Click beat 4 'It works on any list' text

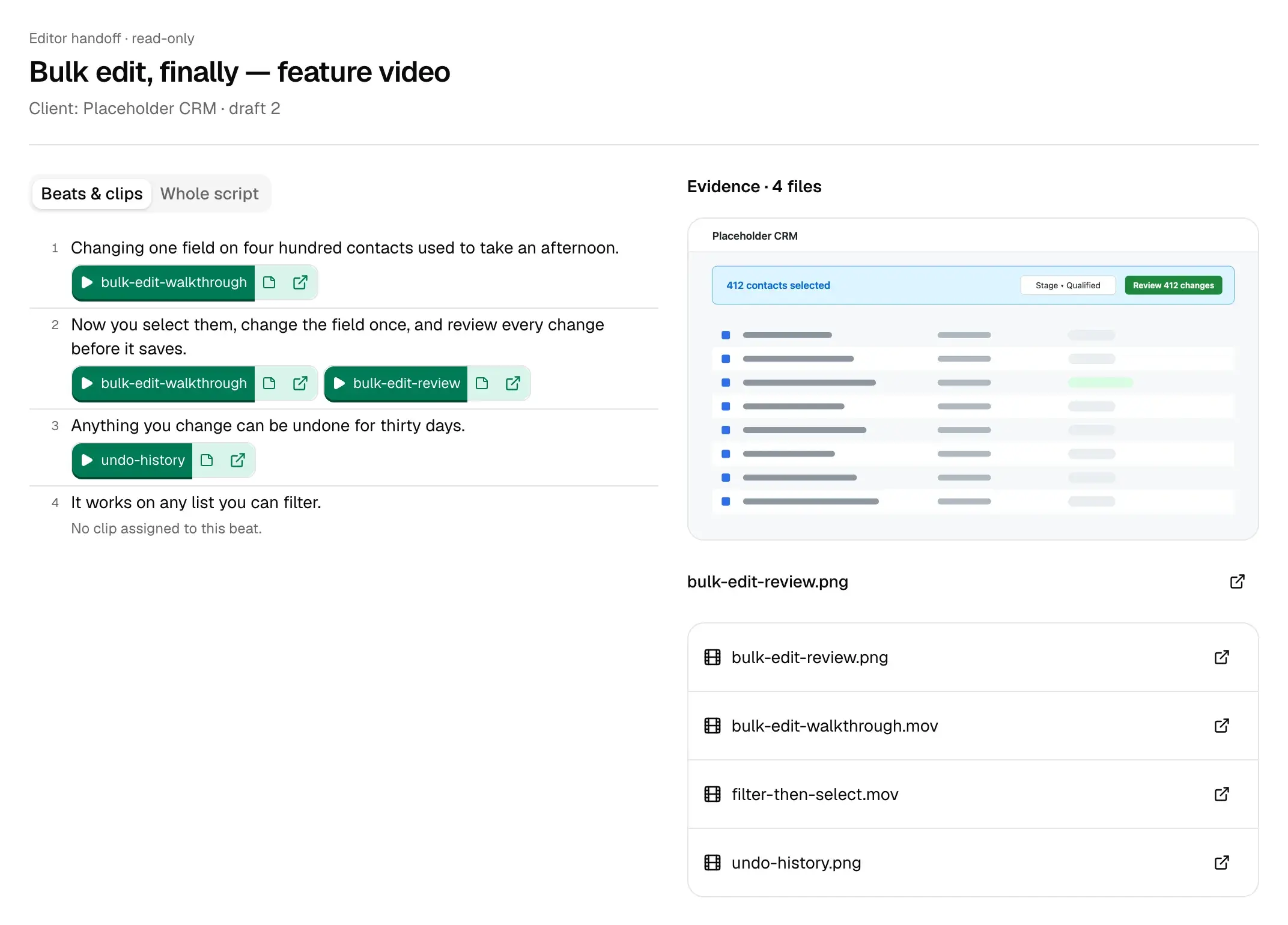(x=196, y=503)
